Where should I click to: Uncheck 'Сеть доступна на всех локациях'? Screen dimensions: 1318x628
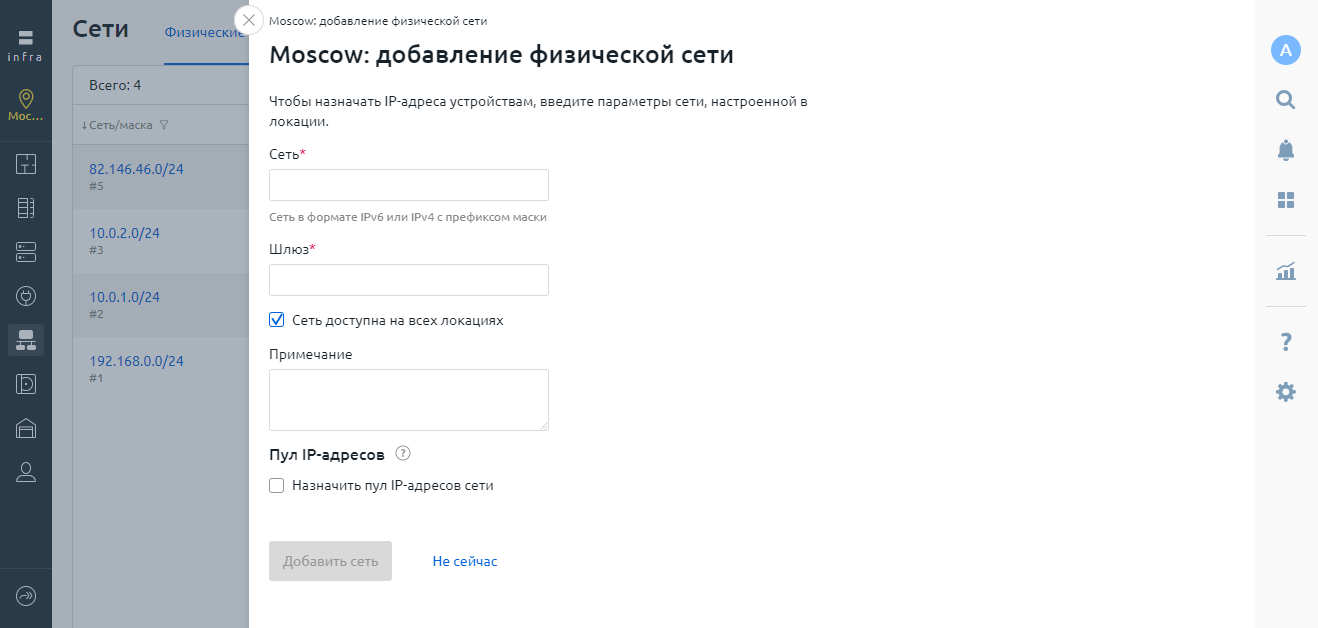tap(277, 320)
